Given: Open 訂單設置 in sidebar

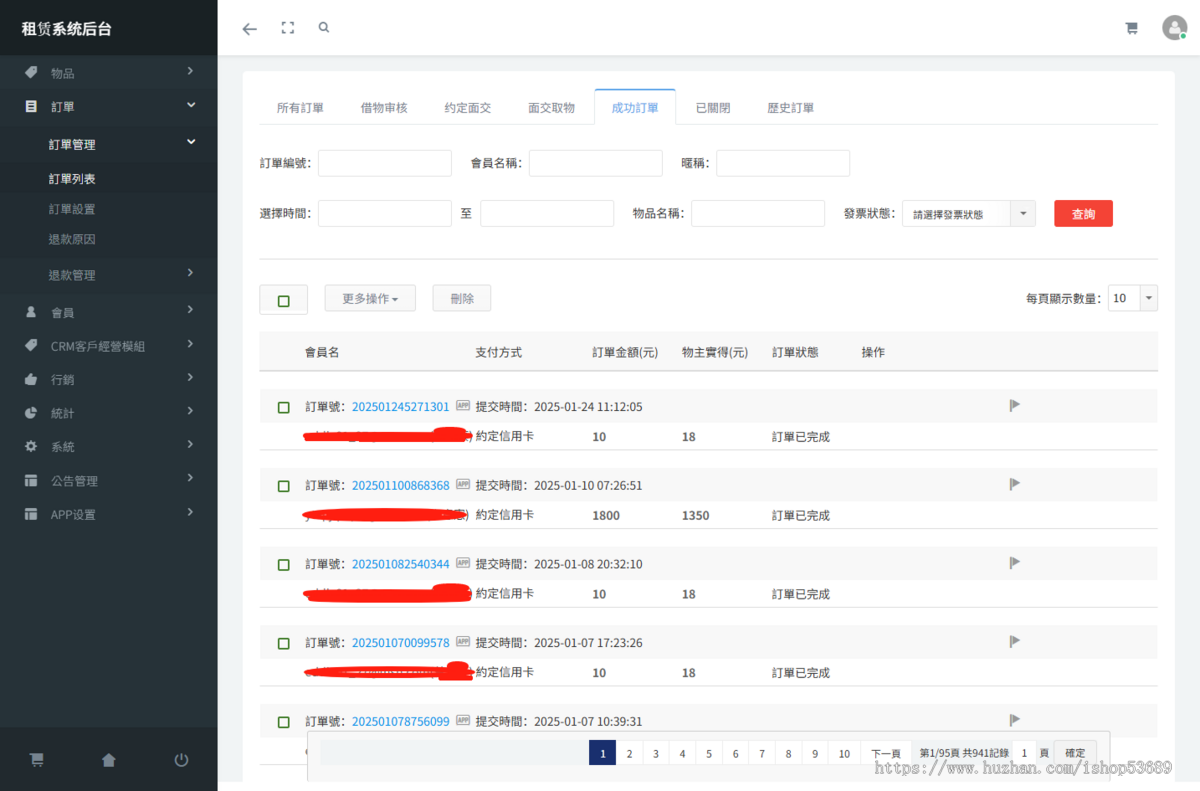Looking at the screenshot, I should coord(72,209).
